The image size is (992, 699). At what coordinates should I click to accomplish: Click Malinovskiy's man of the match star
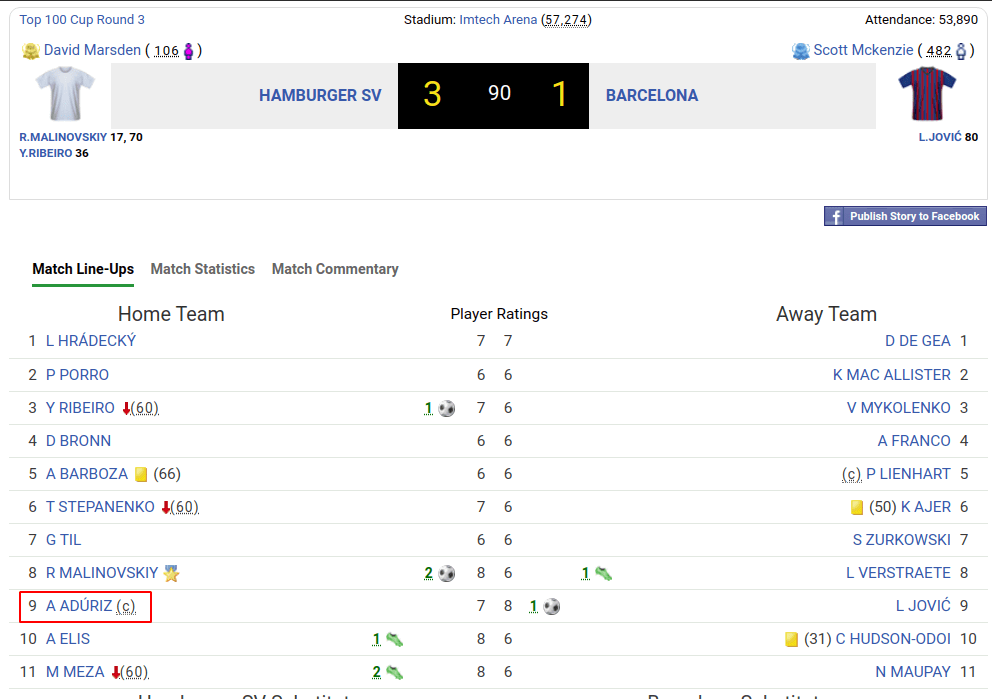pyautogui.click(x=172, y=573)
